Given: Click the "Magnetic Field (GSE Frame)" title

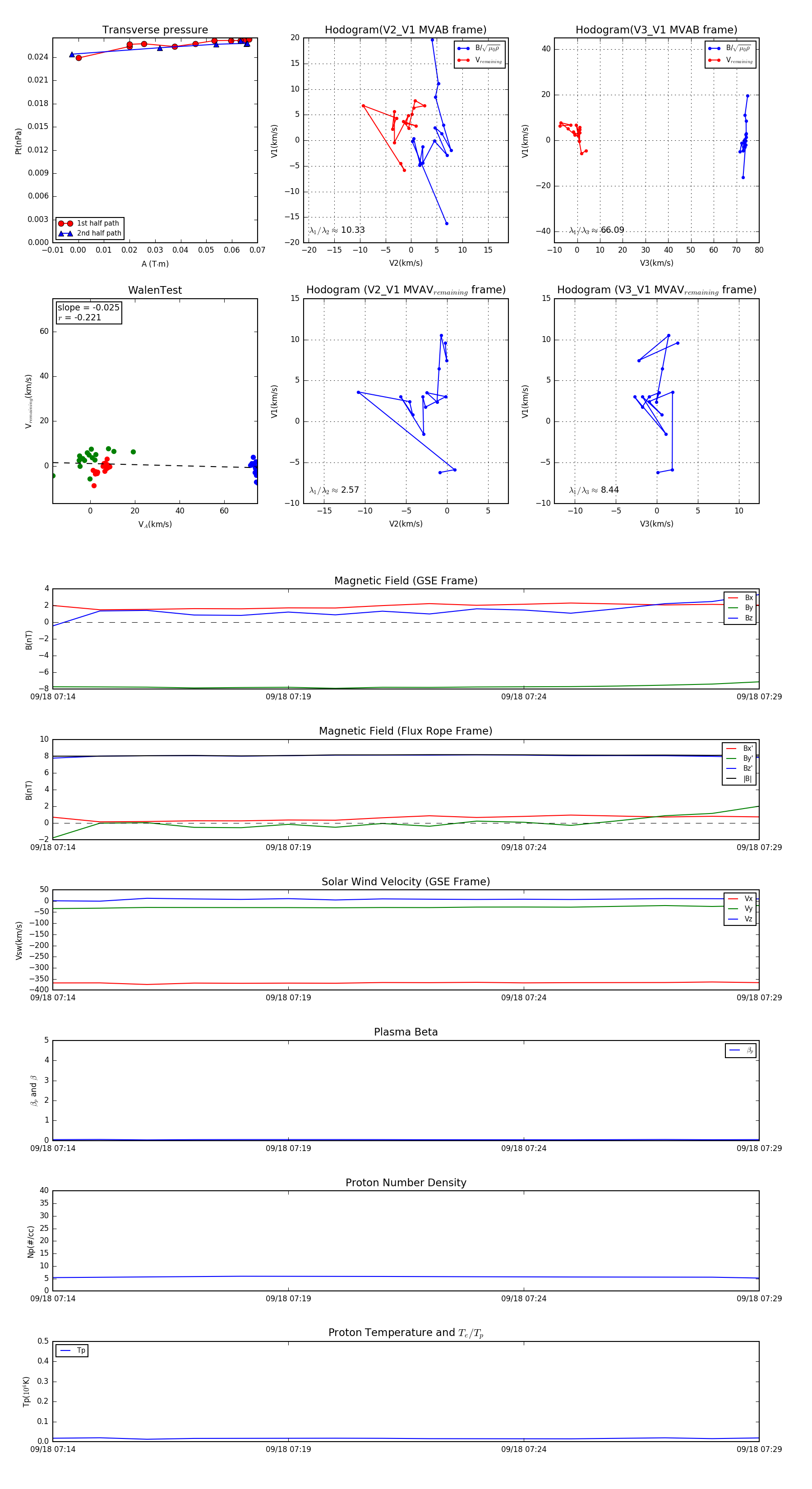Looking at the screenshot, I should pos(406,581).
